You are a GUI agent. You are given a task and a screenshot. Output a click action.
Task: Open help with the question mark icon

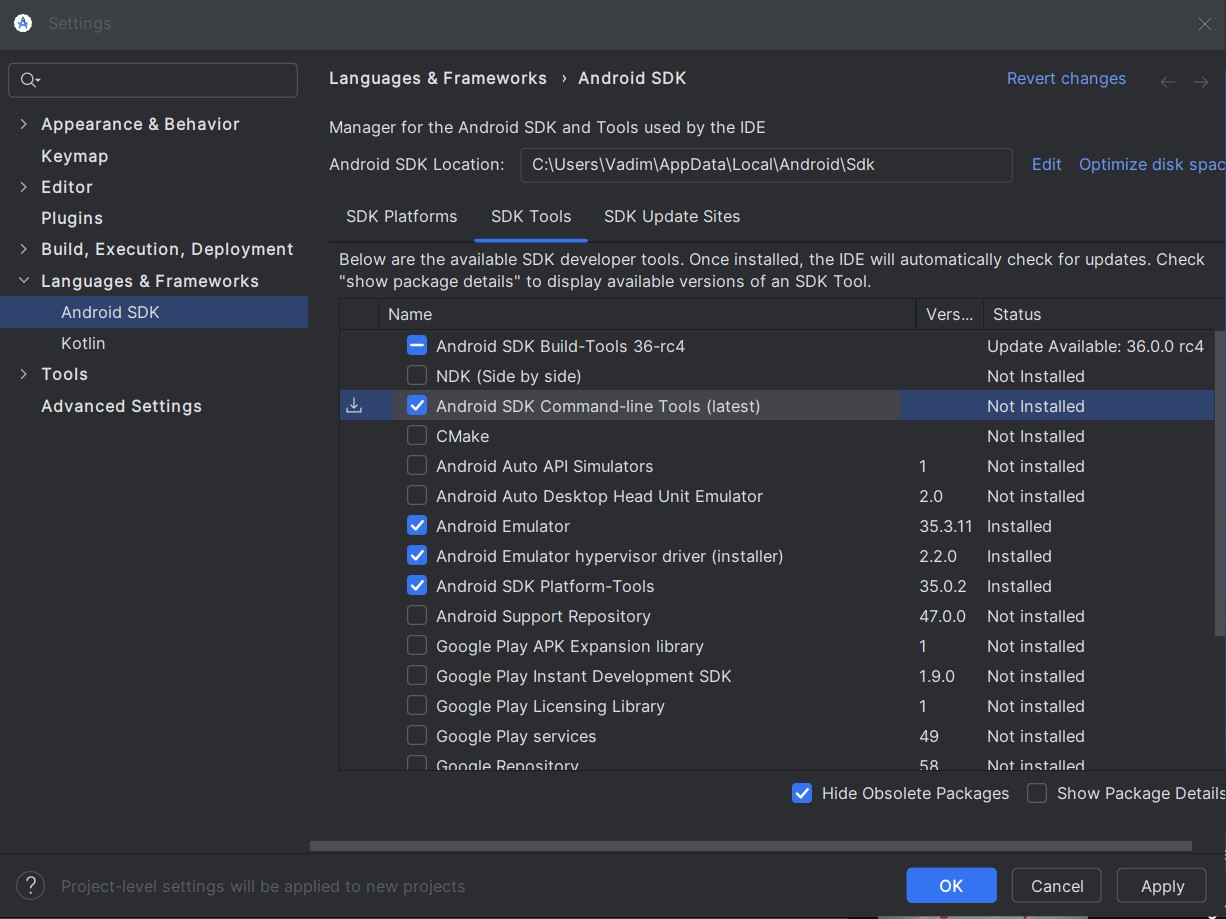pos(31,885)
